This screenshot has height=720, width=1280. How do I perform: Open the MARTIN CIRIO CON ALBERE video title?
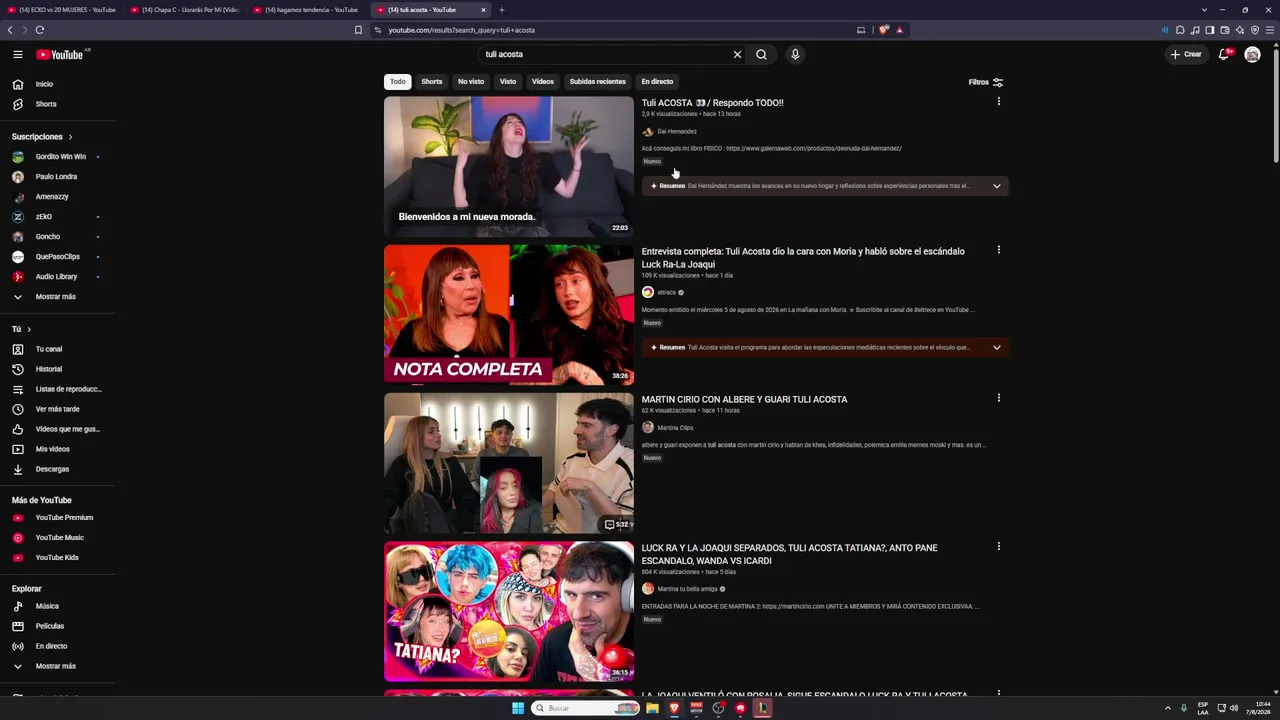click(x=744, y=400)
